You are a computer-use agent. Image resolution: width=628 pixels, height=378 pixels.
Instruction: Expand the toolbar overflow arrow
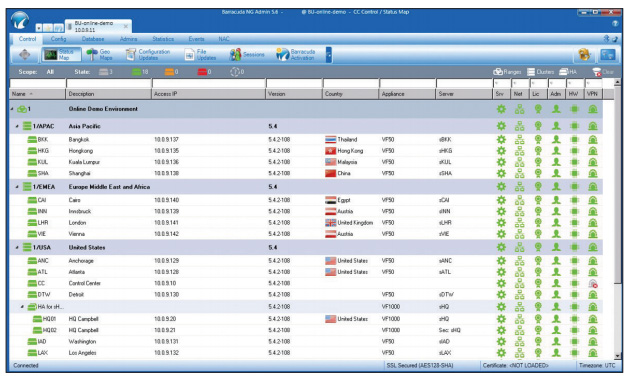click(329, 55)
